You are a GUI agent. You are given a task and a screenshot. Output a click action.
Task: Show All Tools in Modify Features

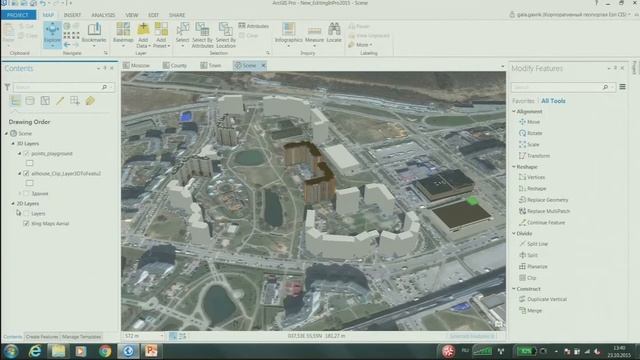(x=553, y=101)
